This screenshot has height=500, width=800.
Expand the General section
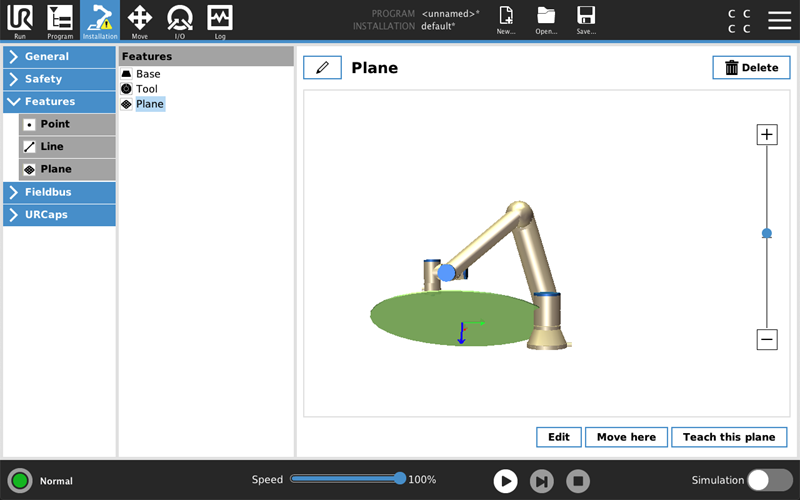point(59,57)
